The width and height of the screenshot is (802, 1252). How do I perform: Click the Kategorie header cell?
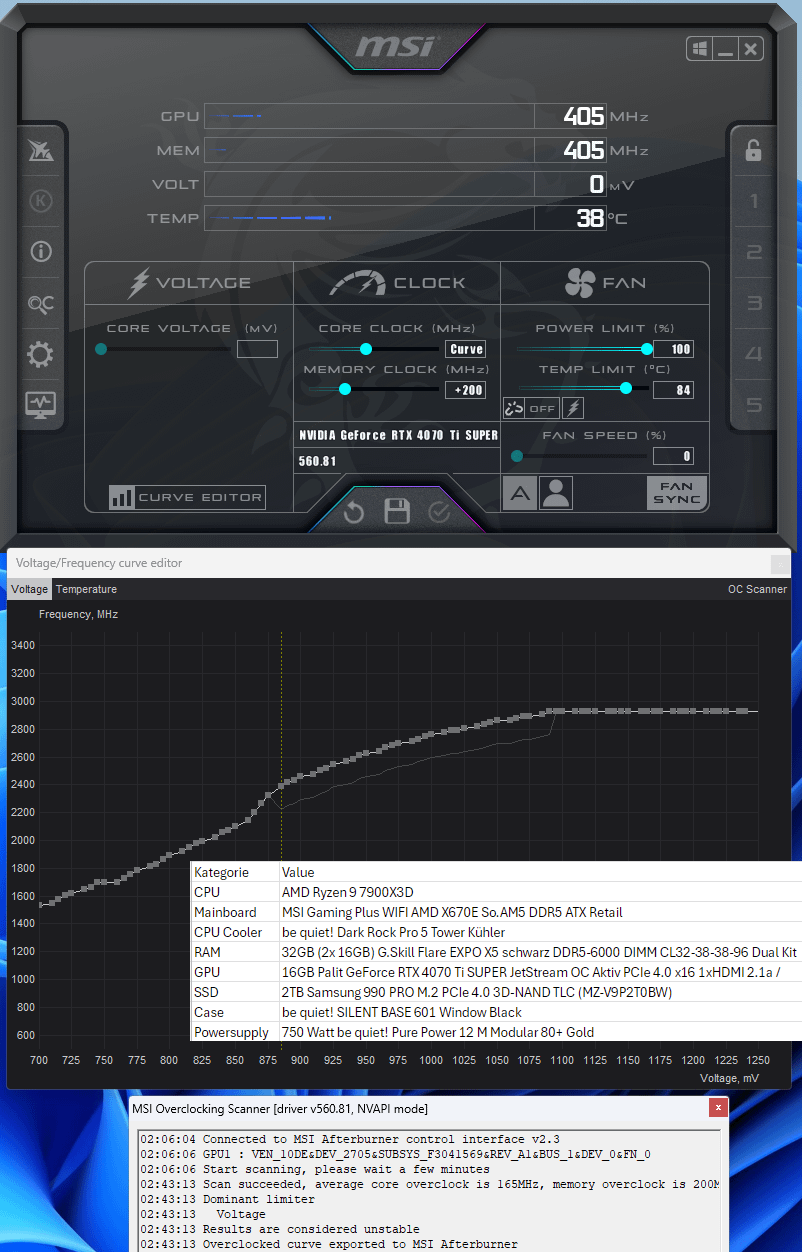tap(234, 872)
